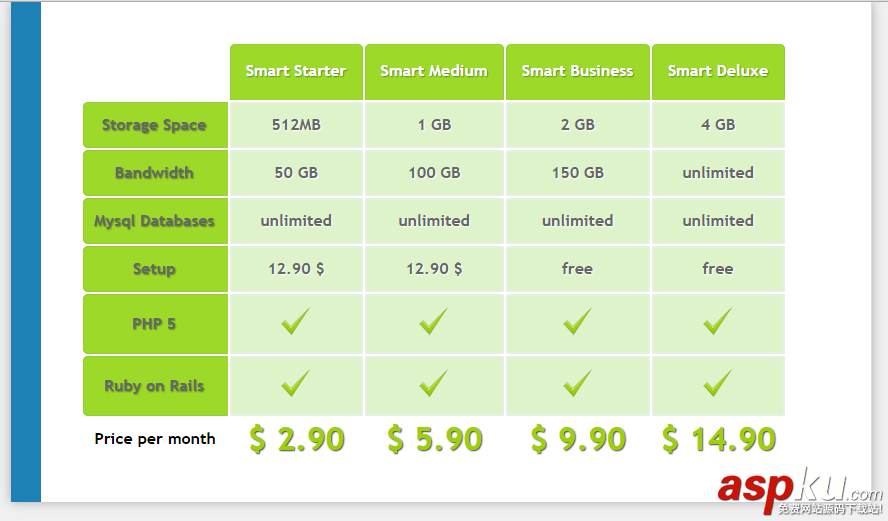Click the PHP 5 checkmark for Smart Medium
This screenshot has width=888, height=521.
tap(433, 322)
